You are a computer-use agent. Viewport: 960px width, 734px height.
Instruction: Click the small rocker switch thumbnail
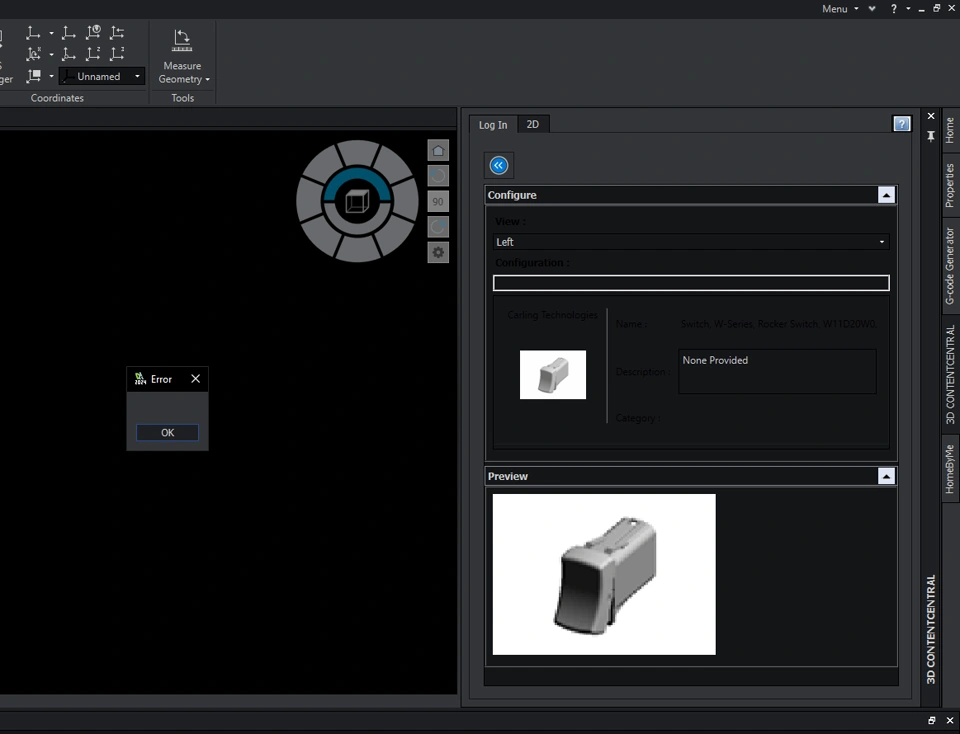click(x=553, y=375)
